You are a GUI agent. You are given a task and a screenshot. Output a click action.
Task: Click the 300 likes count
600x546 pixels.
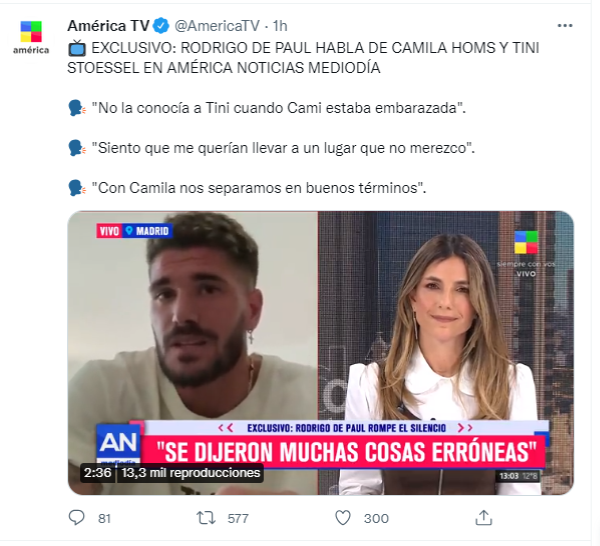(376, 518)
